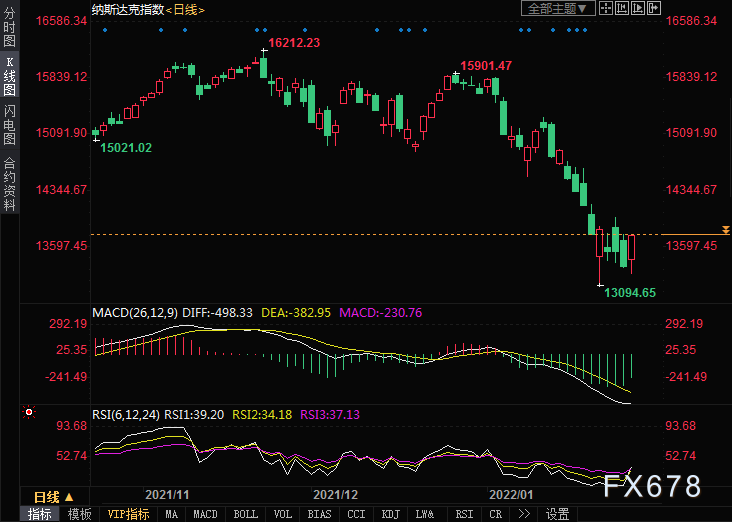Click the 2021/11 date axis label

point(167,494)
